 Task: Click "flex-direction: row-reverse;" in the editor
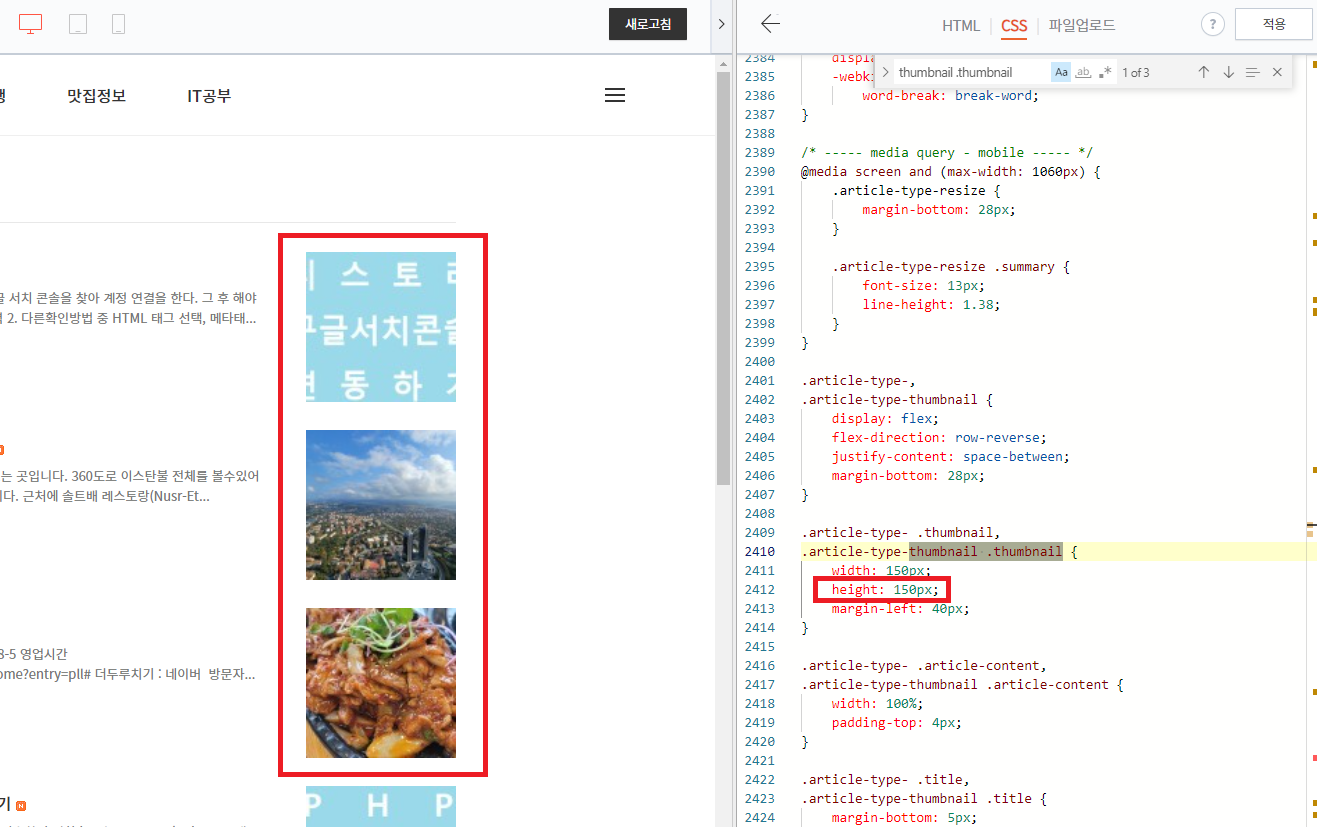pyautogui.click(x=939, y=437)
